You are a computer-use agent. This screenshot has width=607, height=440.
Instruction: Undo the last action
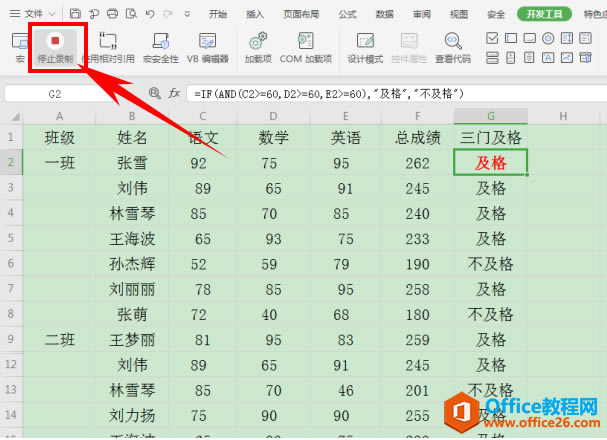pos(150,14)
